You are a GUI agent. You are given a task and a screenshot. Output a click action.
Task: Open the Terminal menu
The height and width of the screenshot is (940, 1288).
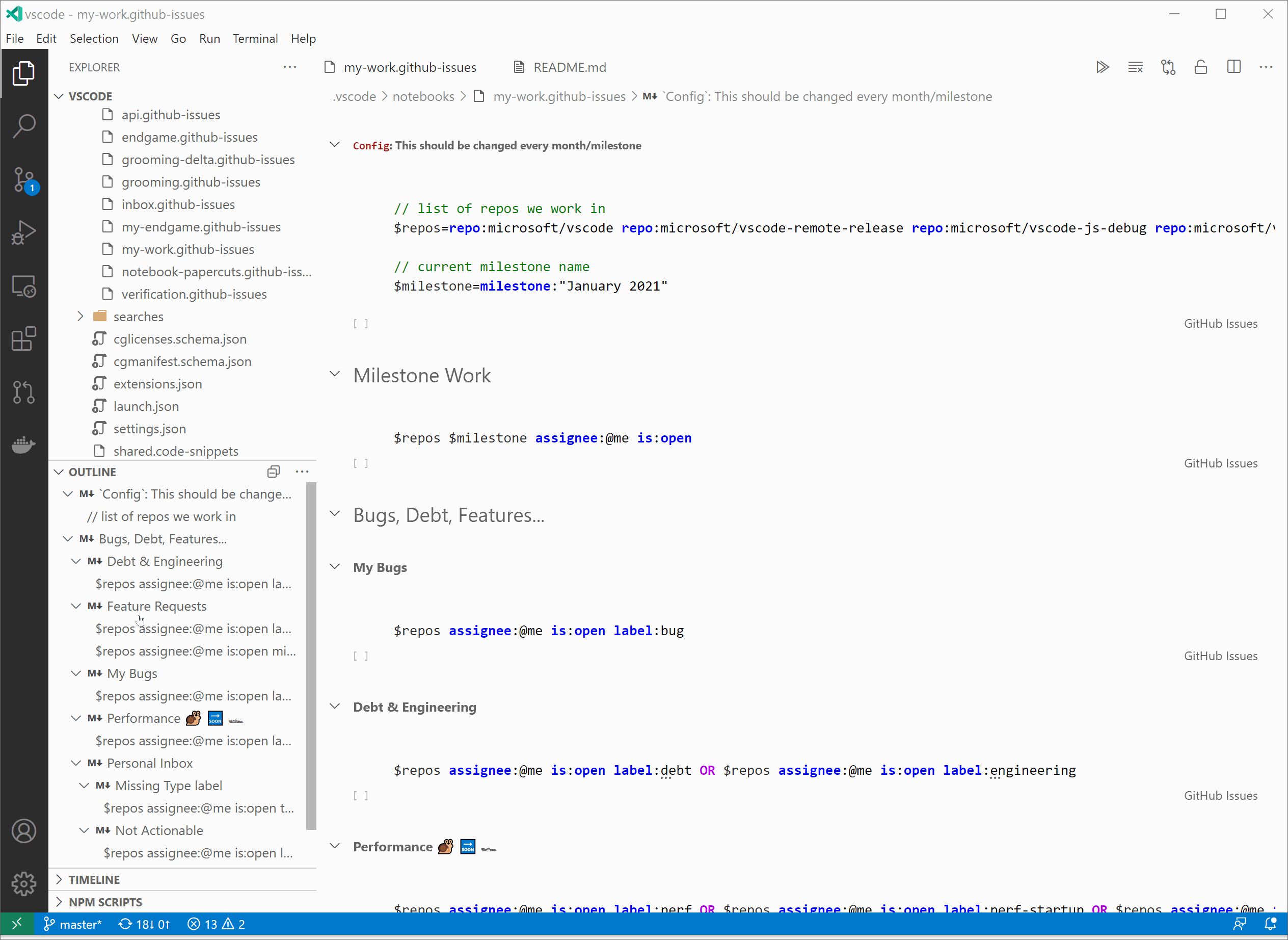[255, 39]
